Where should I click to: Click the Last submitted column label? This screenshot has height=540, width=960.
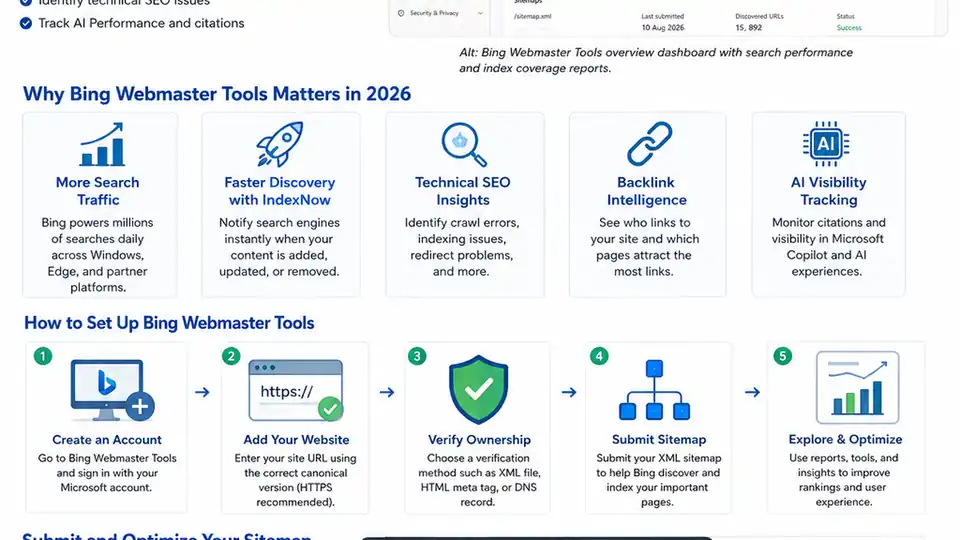pos(662,17)
